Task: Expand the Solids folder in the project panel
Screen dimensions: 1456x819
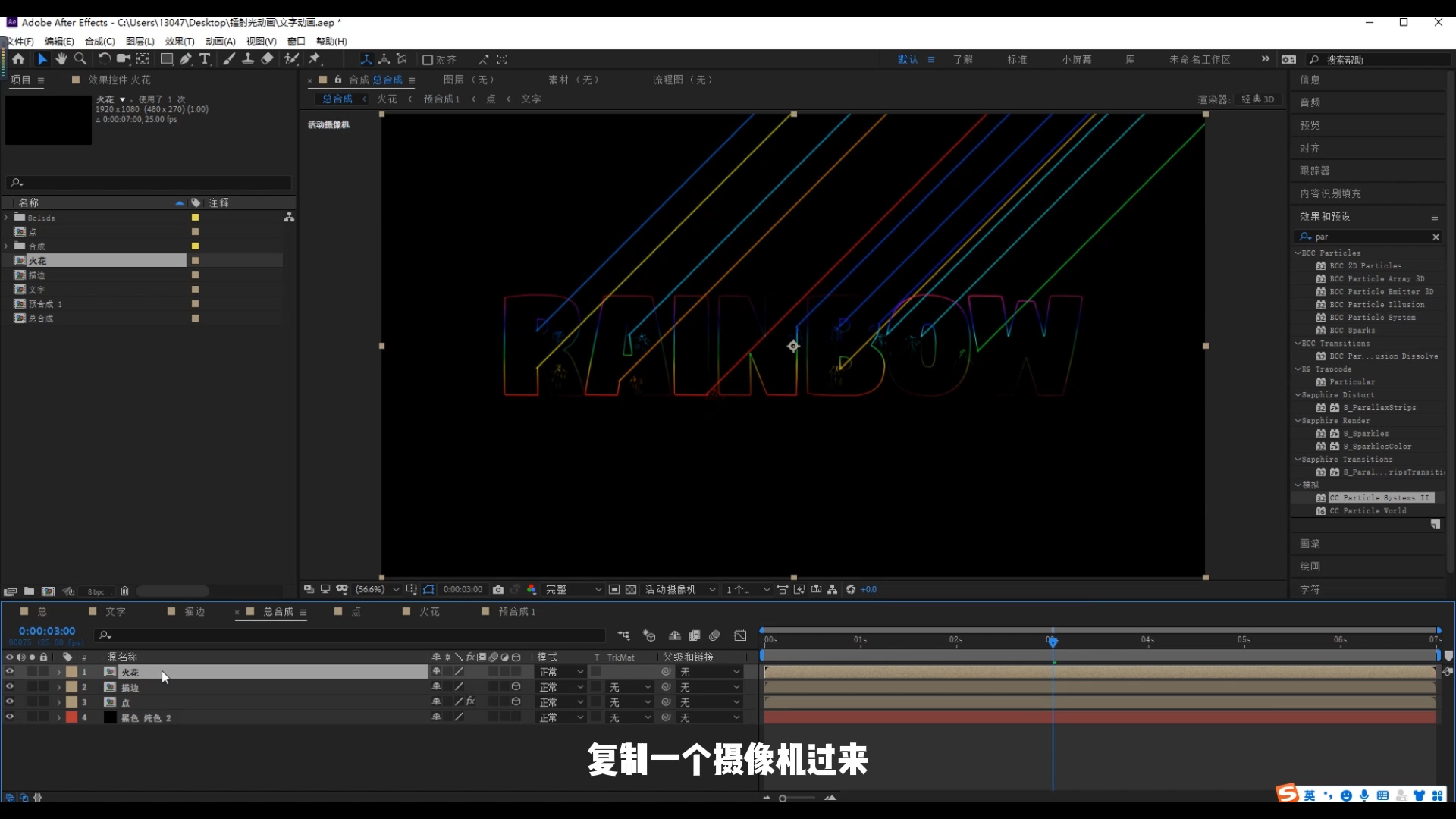Action: click(6, 218)
